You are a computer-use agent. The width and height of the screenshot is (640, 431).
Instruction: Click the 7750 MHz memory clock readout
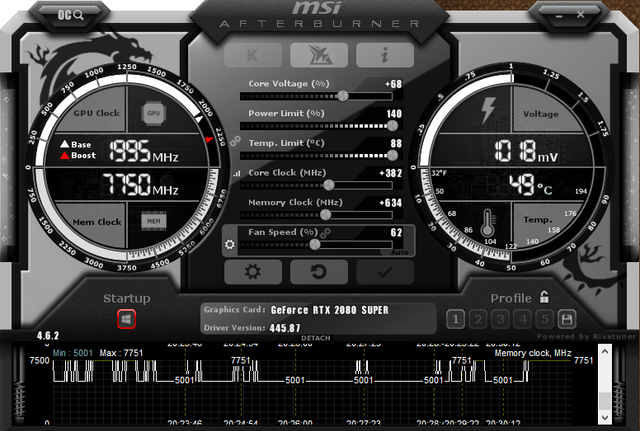tap(140, 184)
